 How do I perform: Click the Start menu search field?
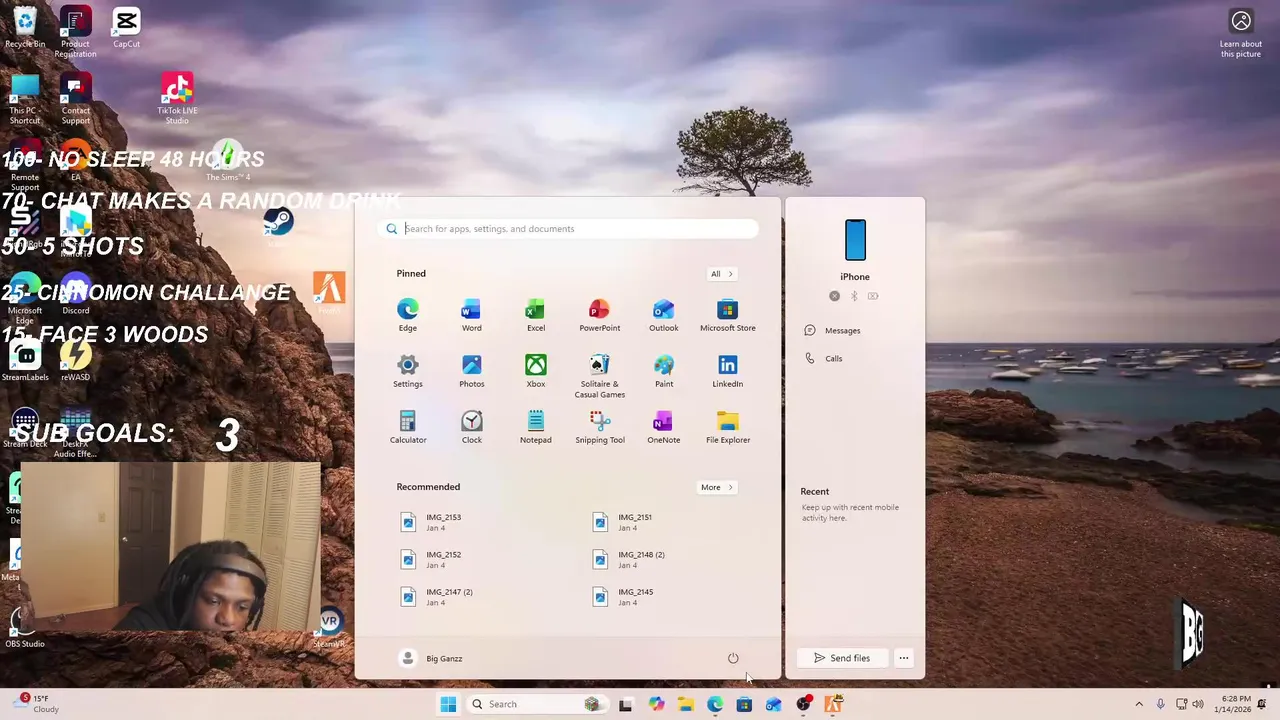coord(568,229)
